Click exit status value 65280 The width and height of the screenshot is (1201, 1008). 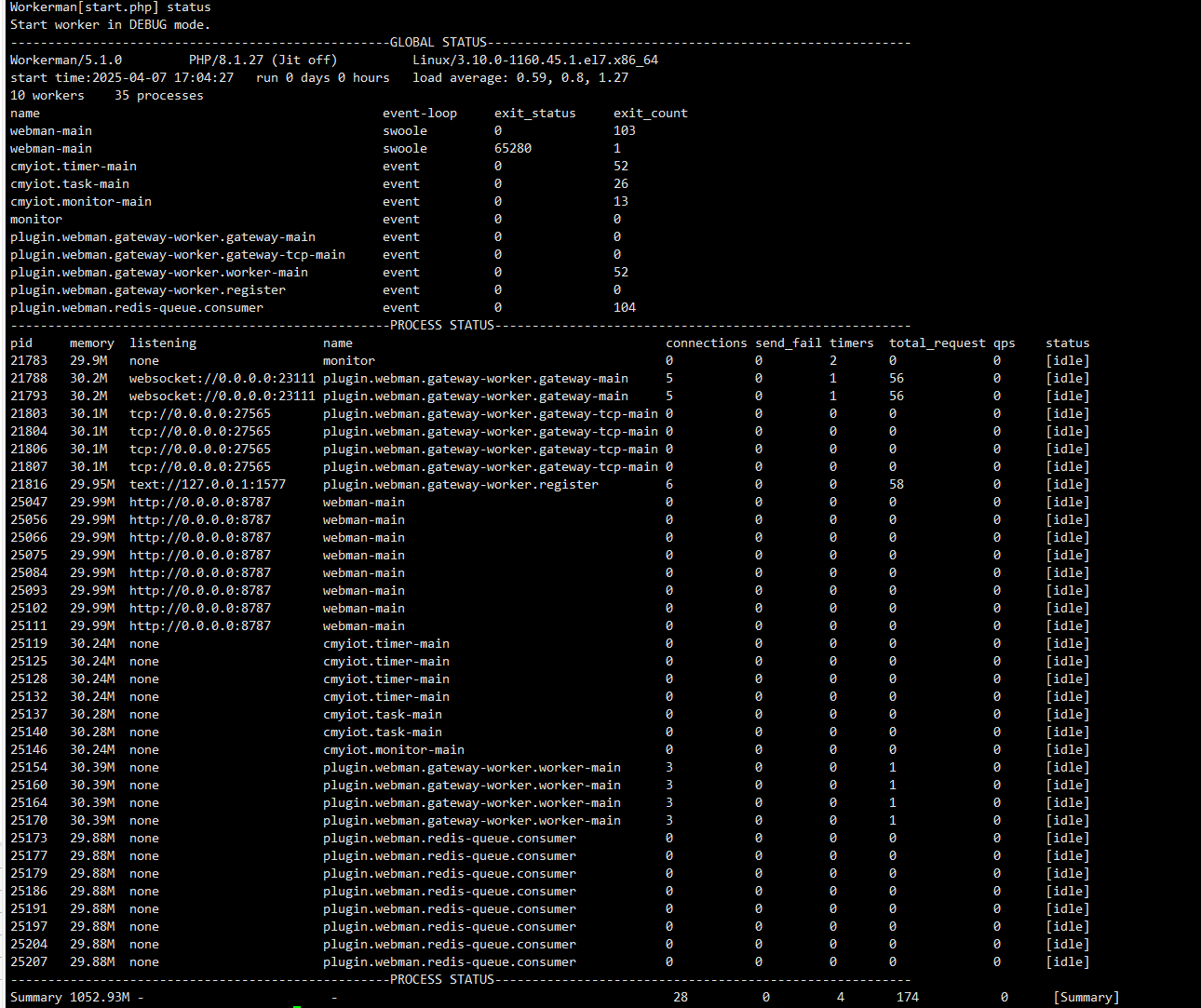point(513,148)
